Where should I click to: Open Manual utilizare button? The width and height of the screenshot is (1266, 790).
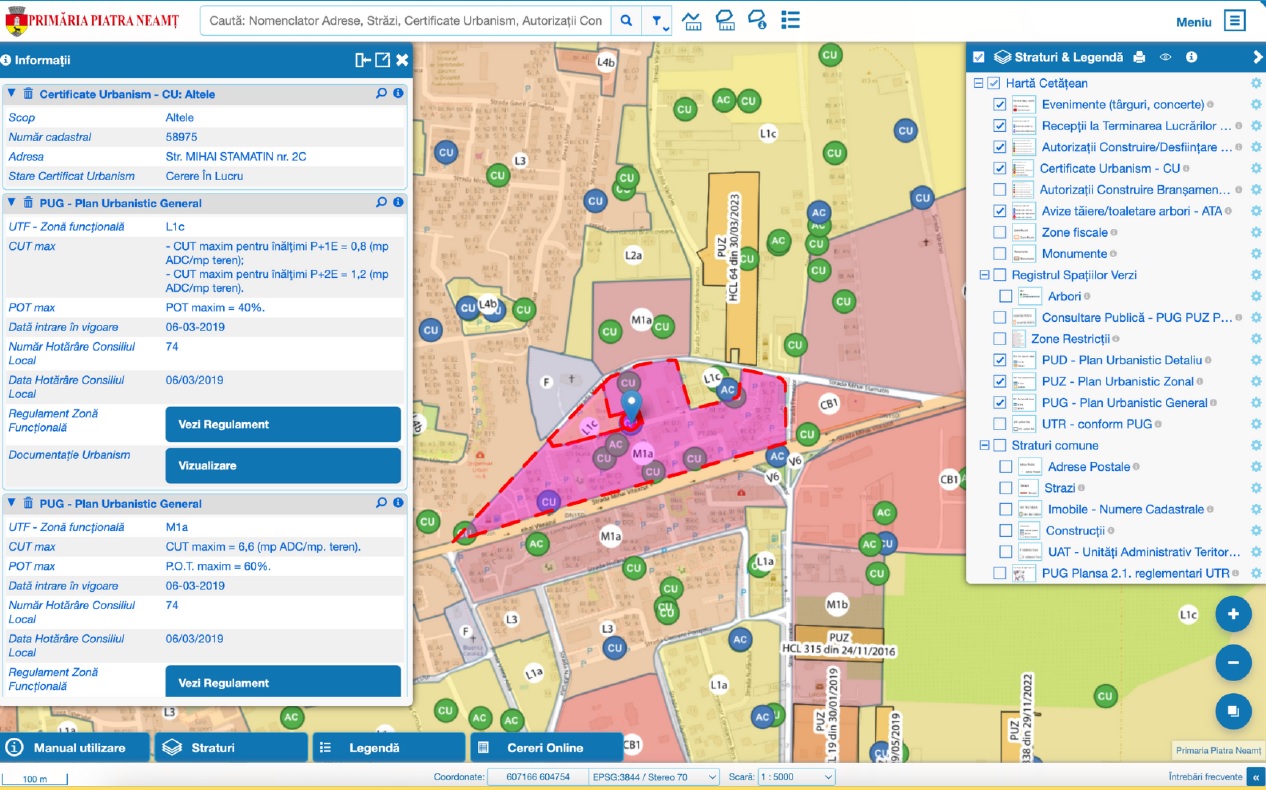click(x=76, y=747)
